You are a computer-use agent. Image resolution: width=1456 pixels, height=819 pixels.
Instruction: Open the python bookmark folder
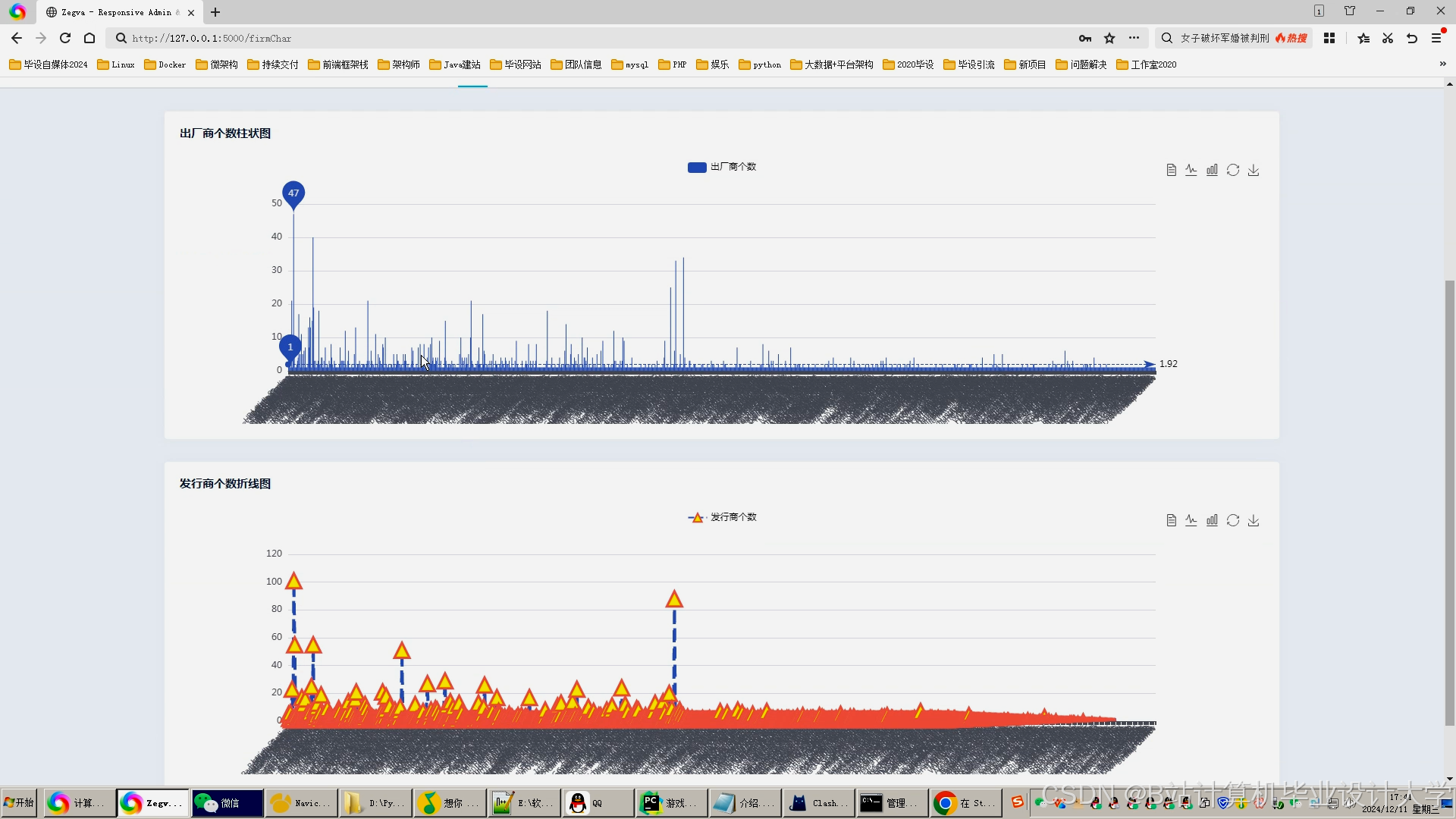point(759,64)
